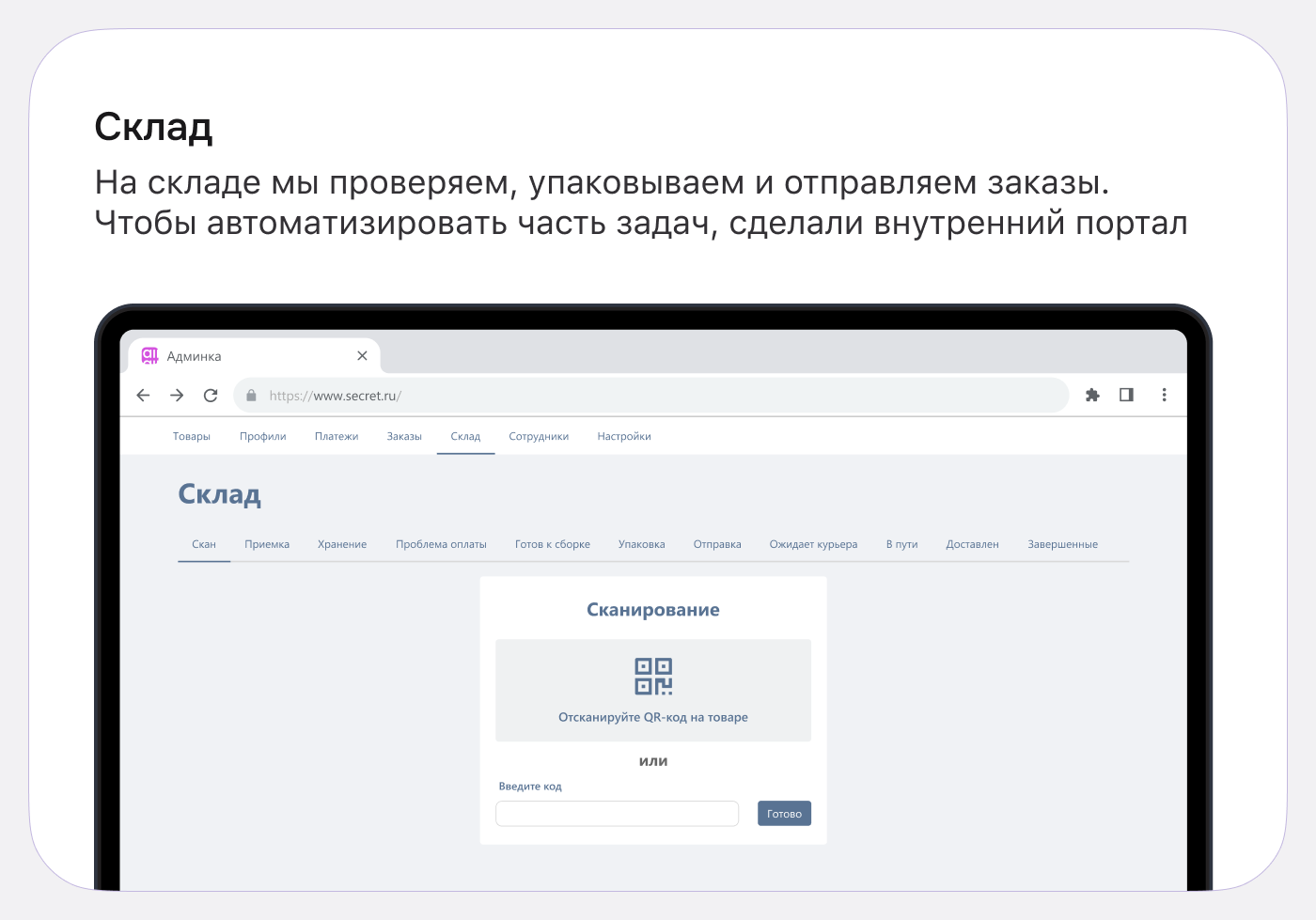Viewport: 1316px width, 920px height.
Task: Click the browser back arrow
Action: click(x=143, y=396)
